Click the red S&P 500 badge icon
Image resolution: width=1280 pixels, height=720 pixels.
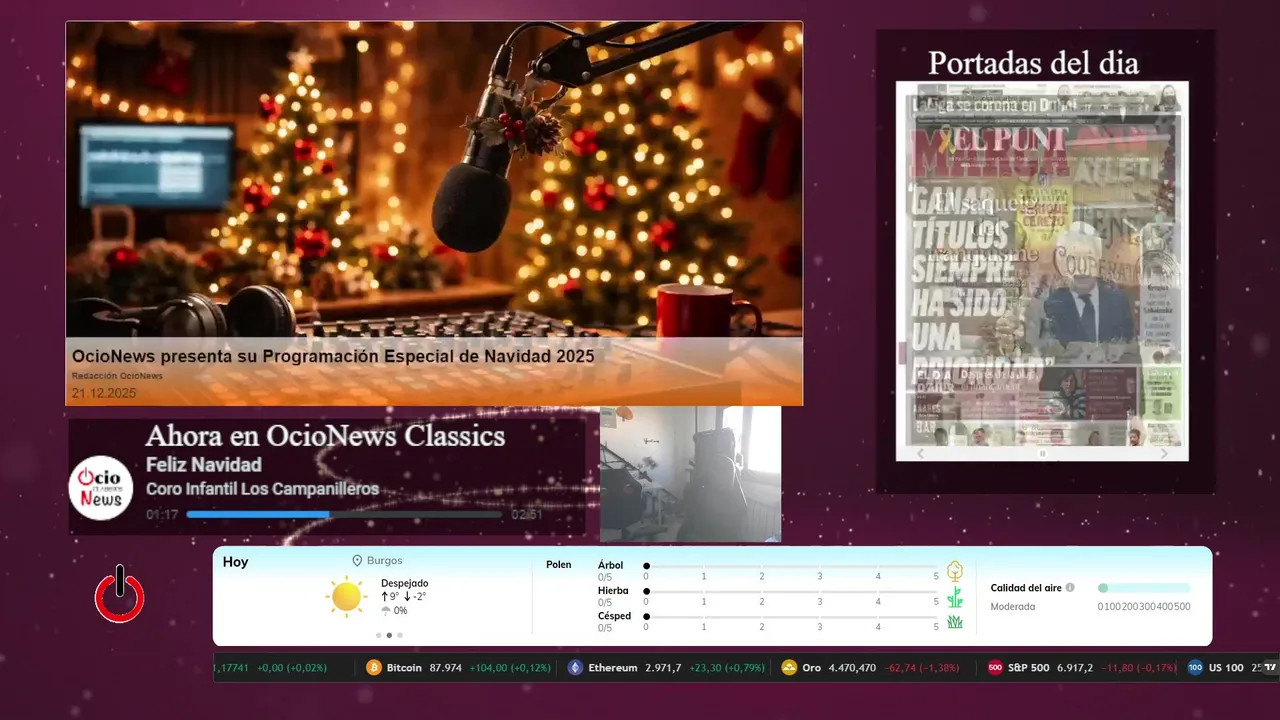click(995, 668)
